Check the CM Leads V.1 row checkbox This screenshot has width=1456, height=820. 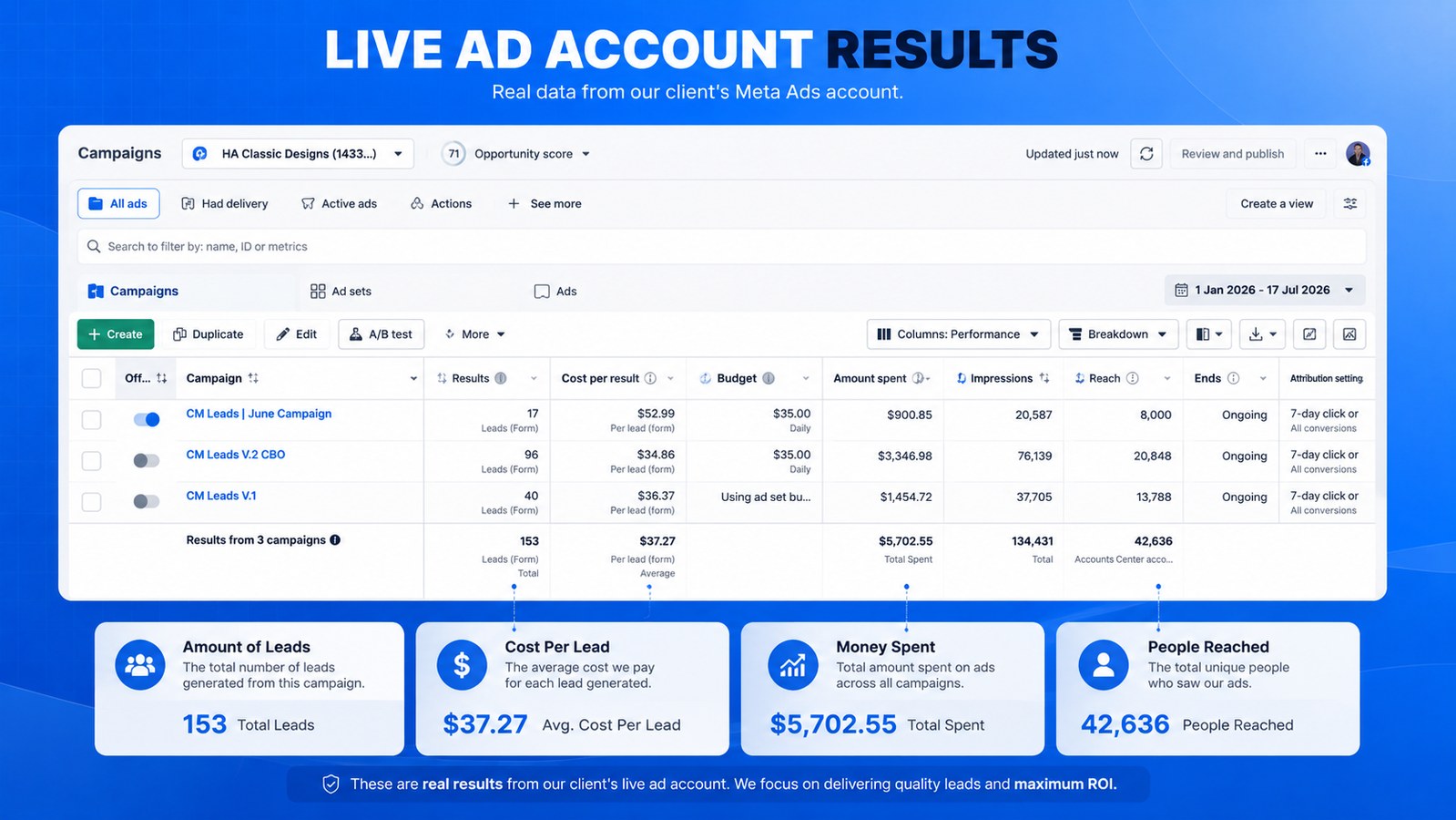pyautogui.click(x=92, y=501)
